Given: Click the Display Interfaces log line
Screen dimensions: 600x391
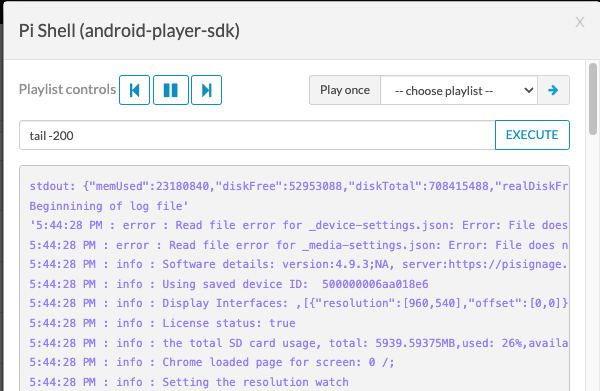Looking at the screenshot, I should pyautogui.click(x=298, y=303).
